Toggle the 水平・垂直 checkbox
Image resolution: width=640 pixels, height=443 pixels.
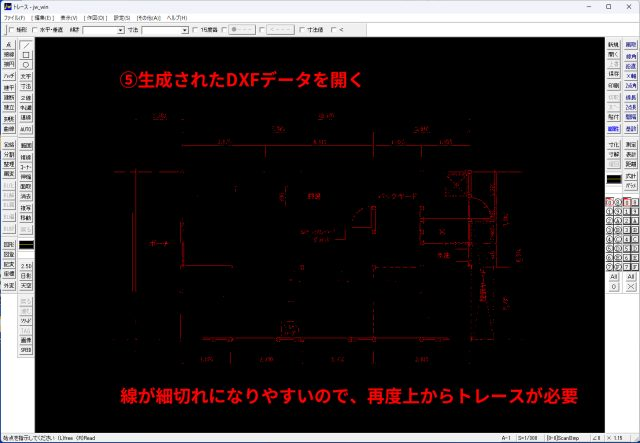(x=34, y=30)
